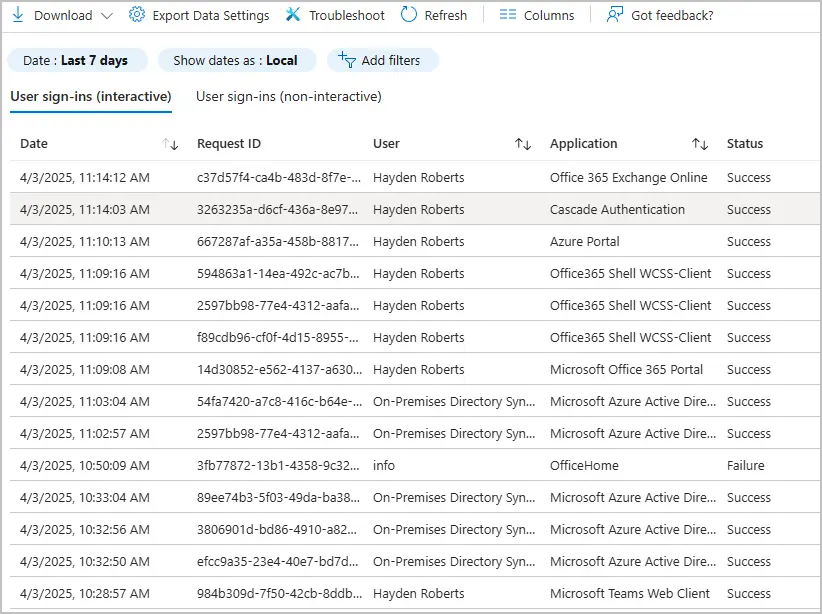822x614 pixels.
Task: Select Microsoft Office 365 Portal entry
Action: pos(626,370)
